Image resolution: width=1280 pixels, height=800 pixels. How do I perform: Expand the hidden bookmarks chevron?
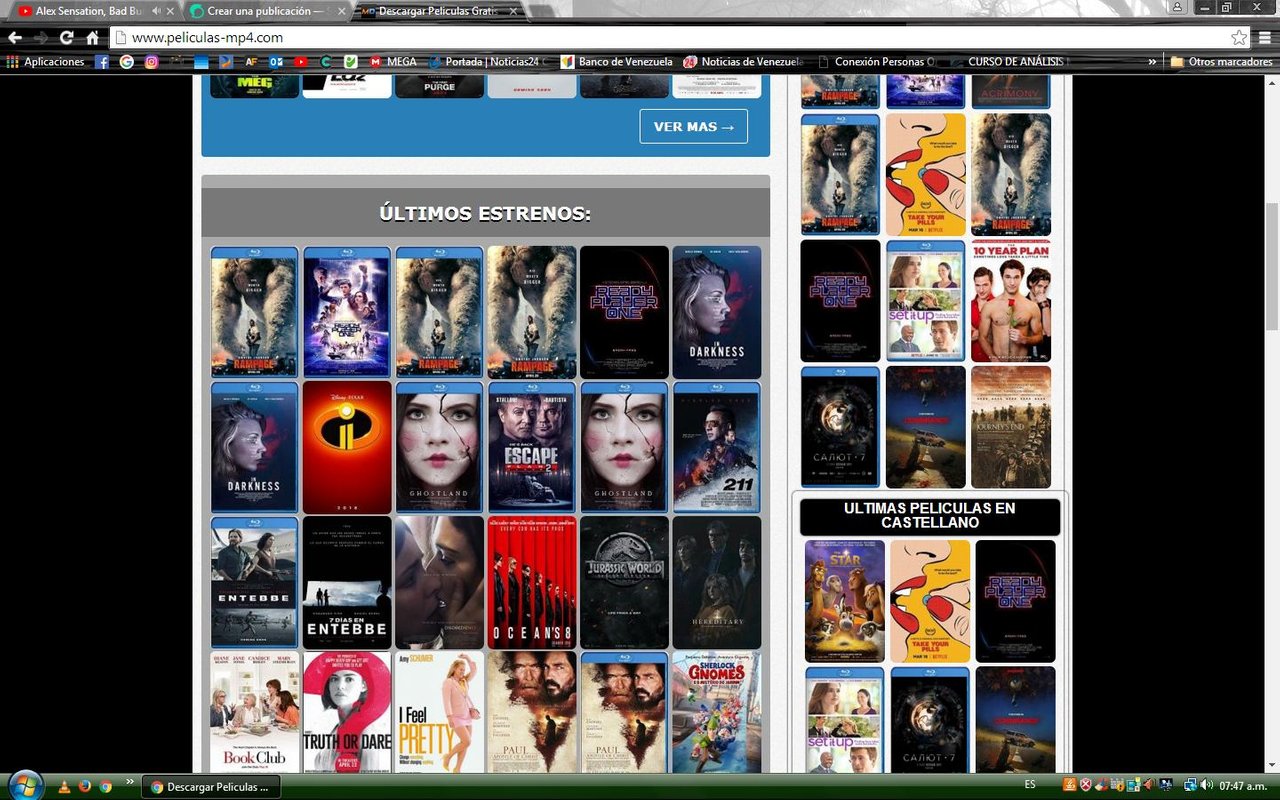click(1152, 62)
